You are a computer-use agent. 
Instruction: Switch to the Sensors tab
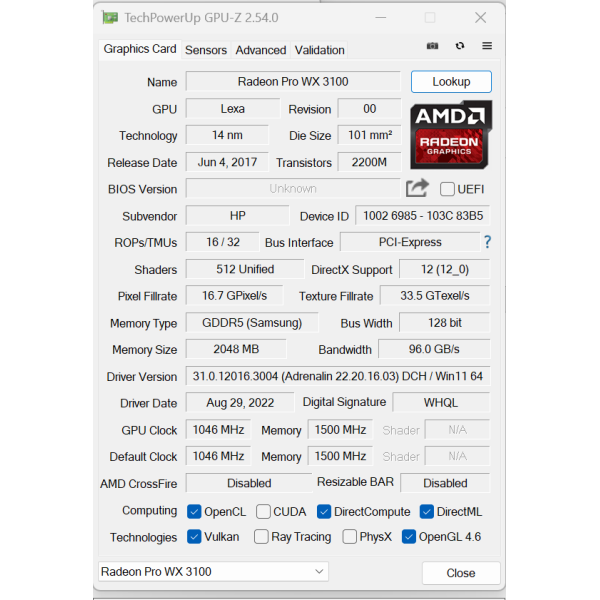coord(206,50)
